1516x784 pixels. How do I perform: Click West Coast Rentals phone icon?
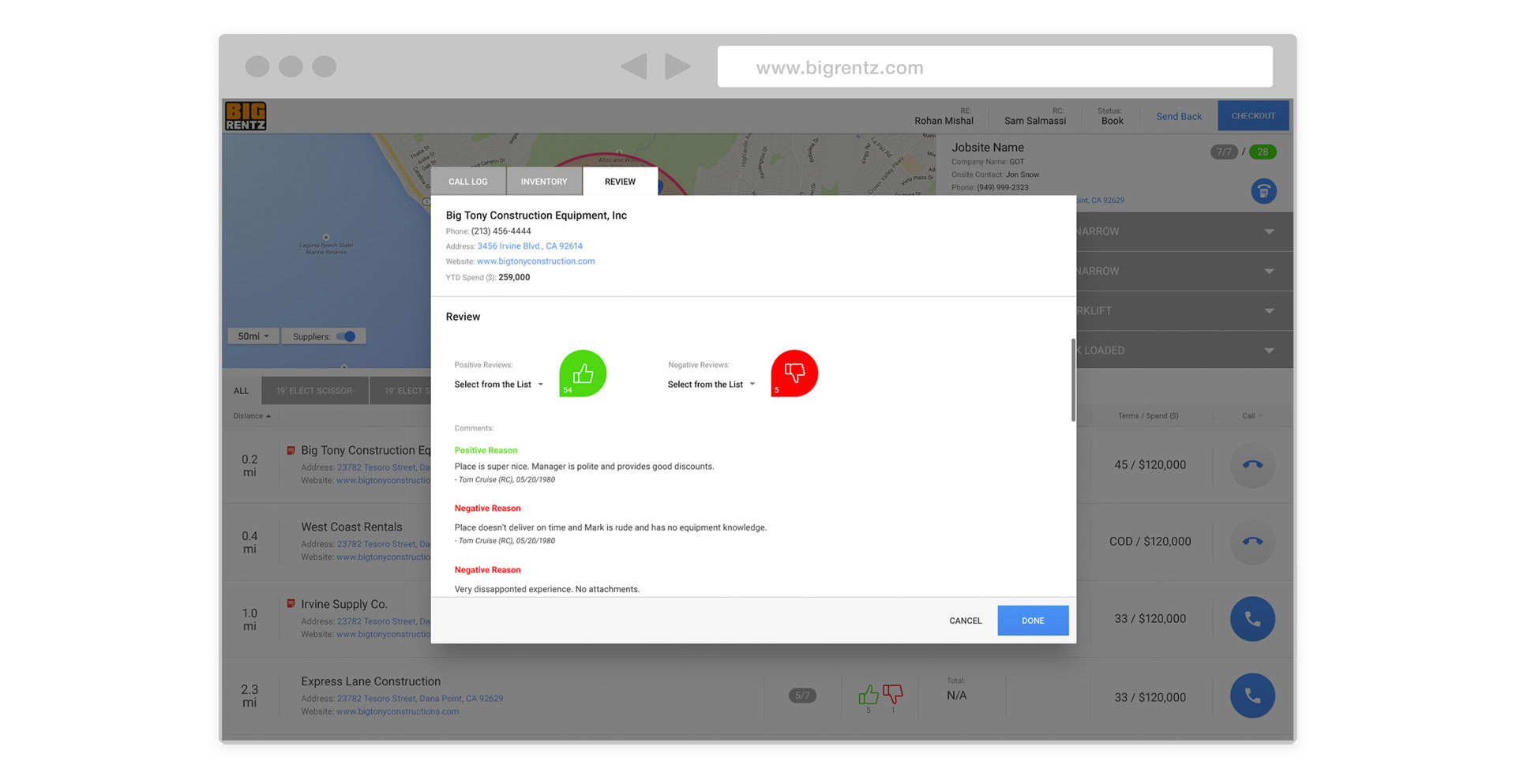(1252, 542)
